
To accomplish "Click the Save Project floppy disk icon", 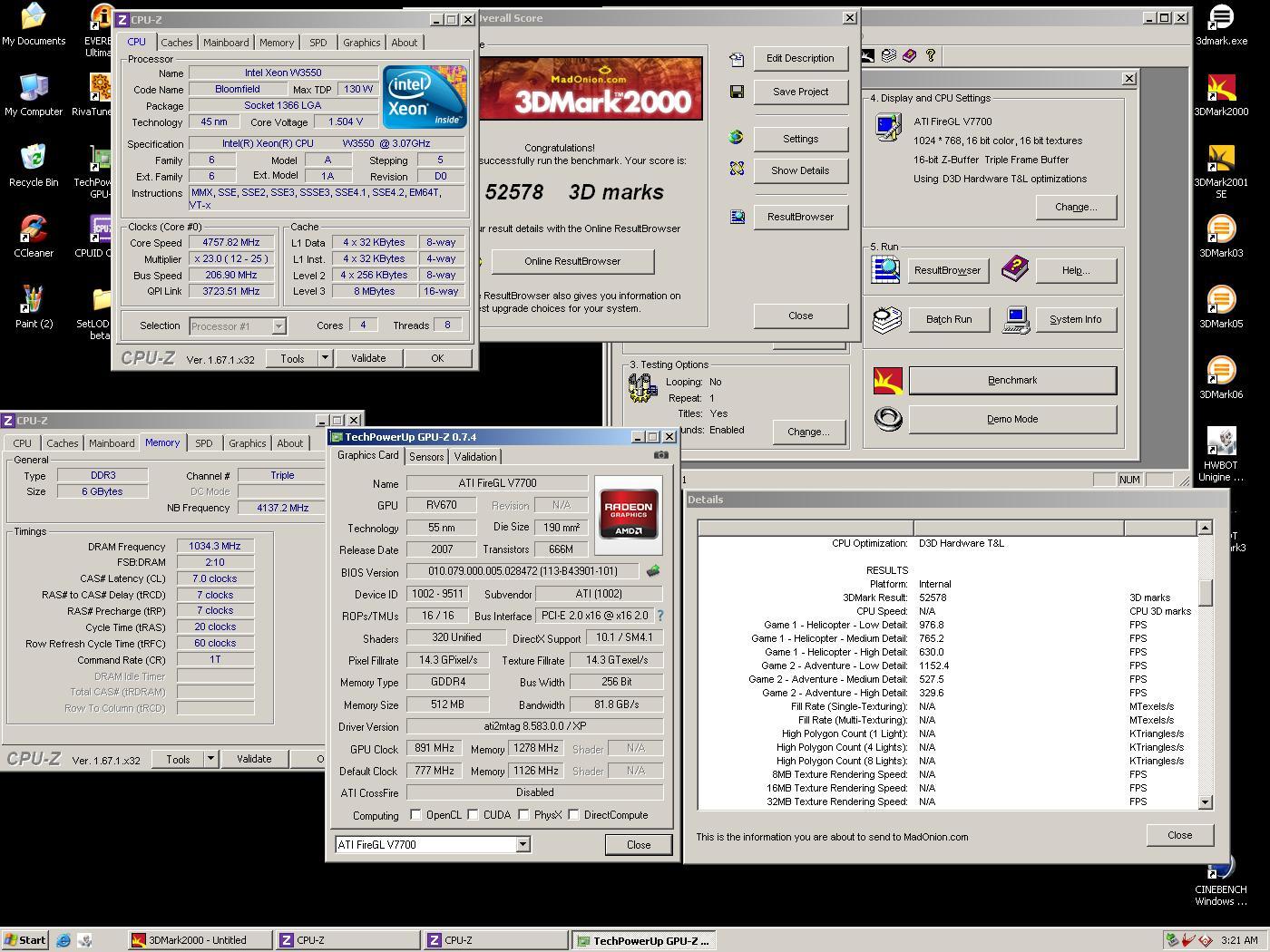I will [737, 92].
